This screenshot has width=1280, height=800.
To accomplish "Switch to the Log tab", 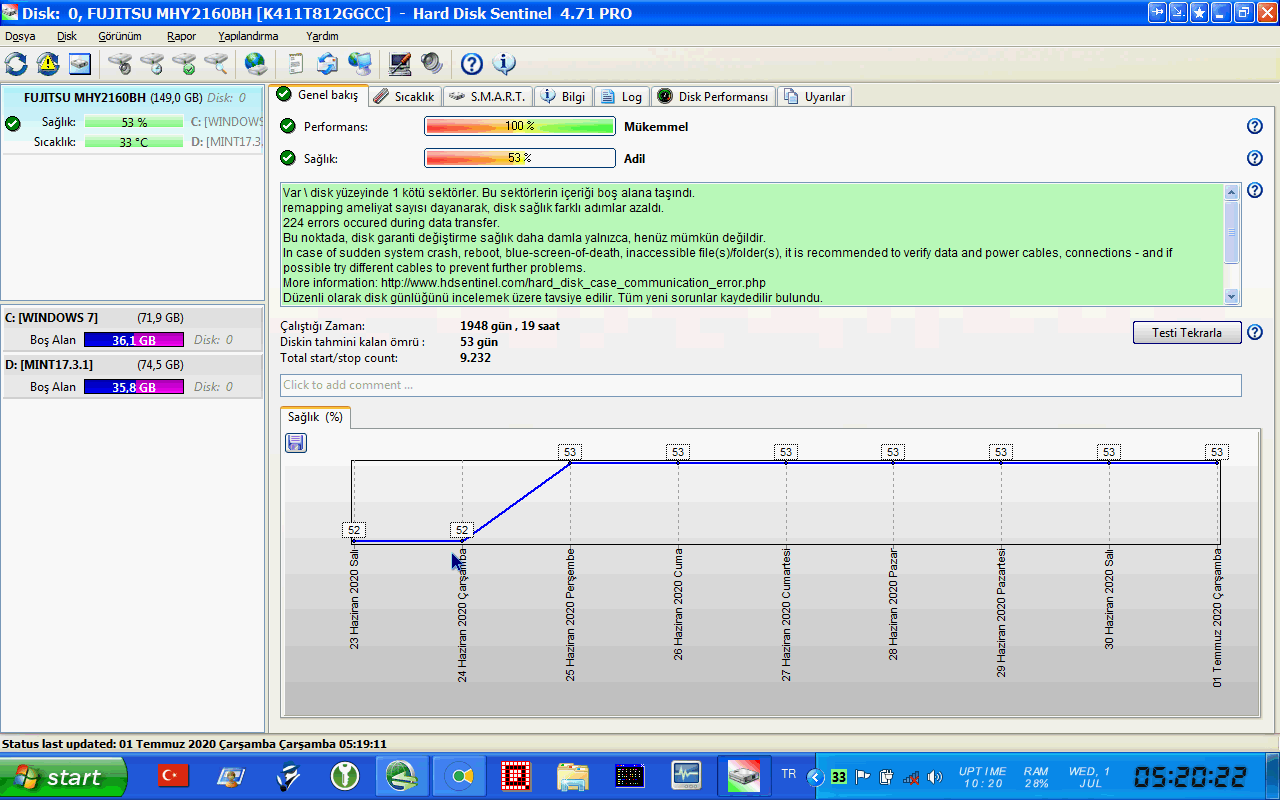I will click(621, 96).
